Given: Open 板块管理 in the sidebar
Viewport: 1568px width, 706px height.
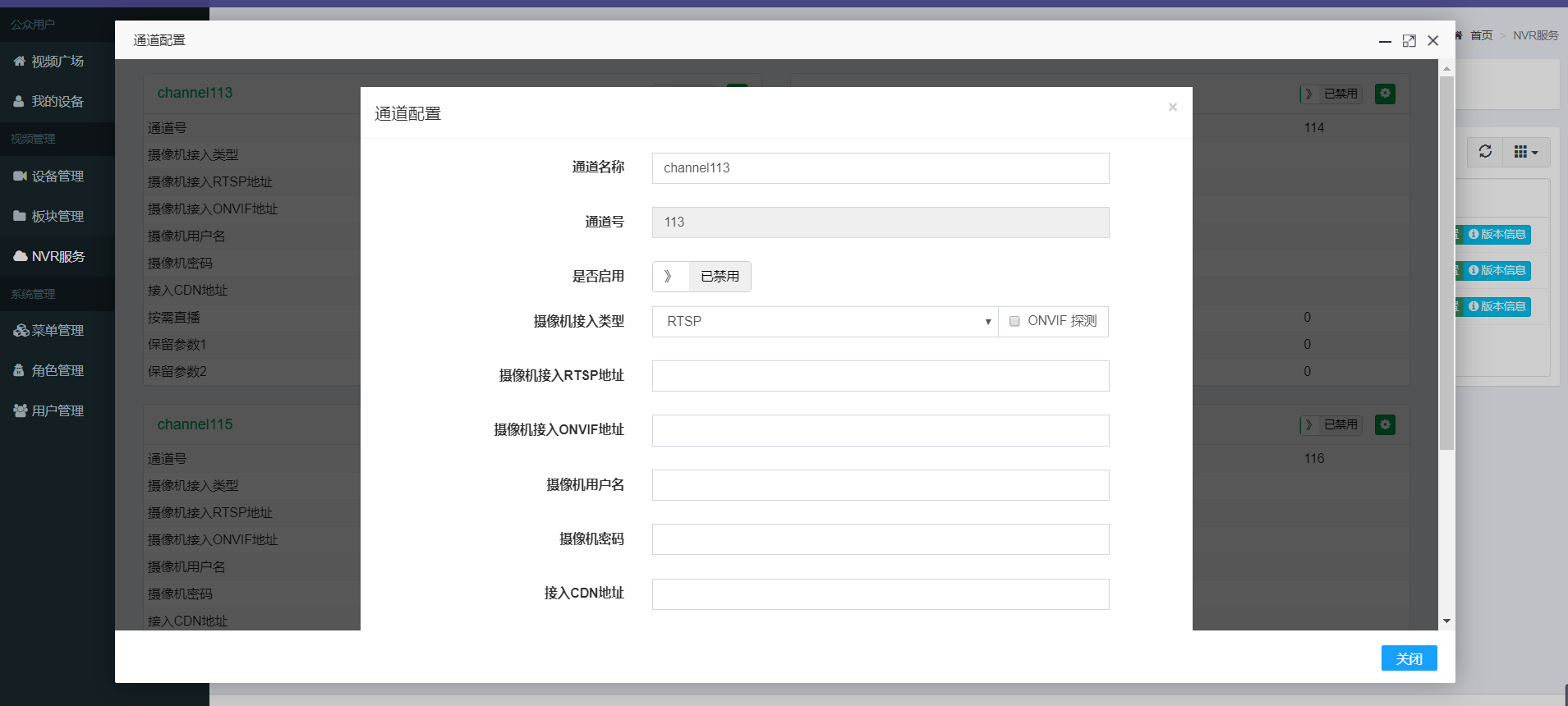Looking at the screenshot, I should pos(57,217).
